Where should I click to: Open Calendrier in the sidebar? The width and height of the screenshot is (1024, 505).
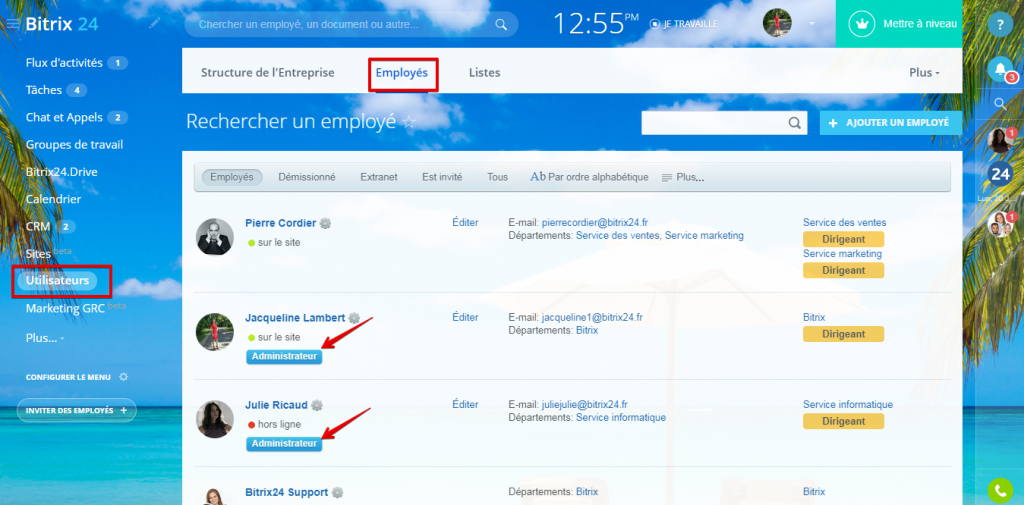point(54,199)
